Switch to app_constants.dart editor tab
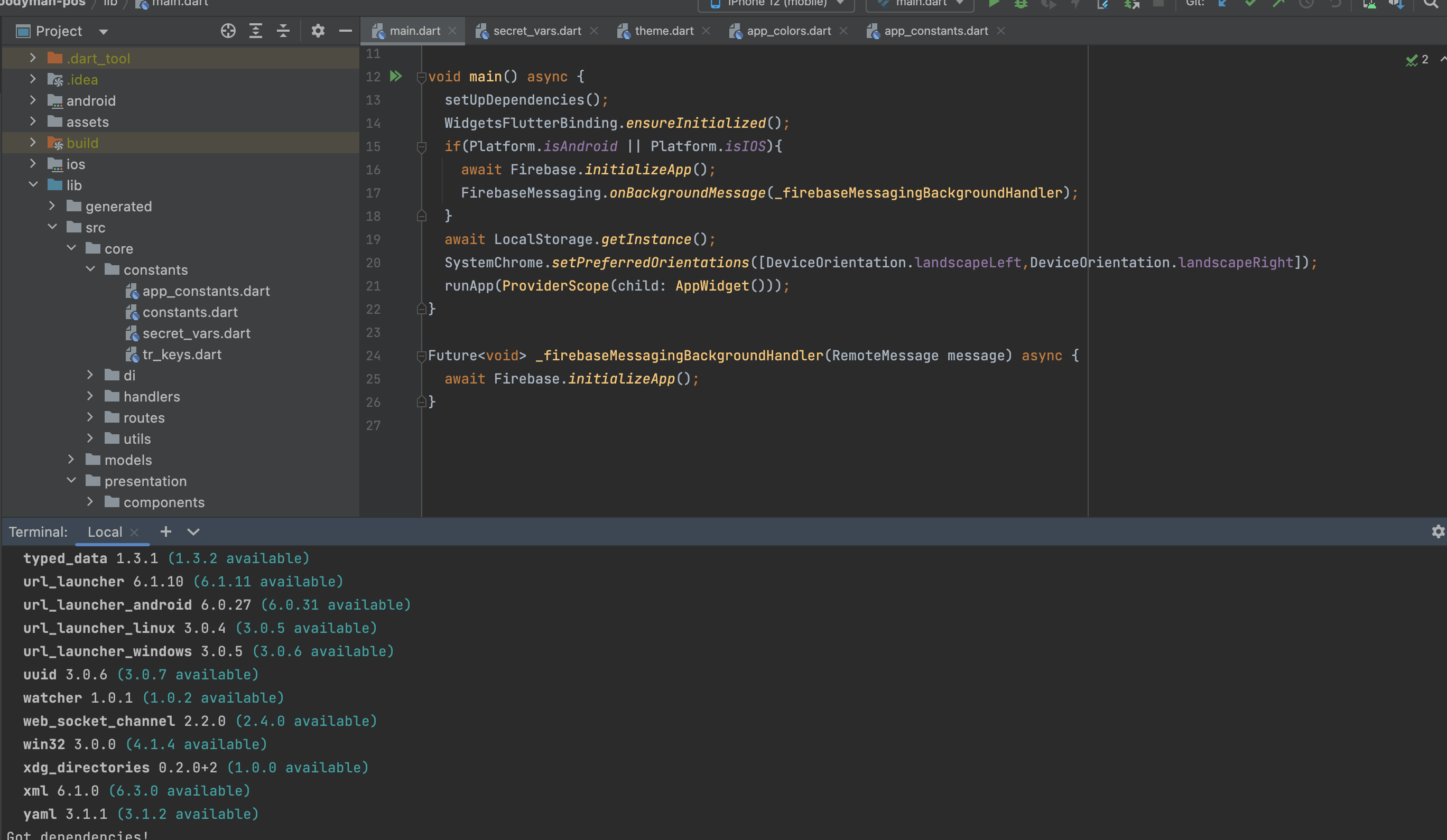 click(935, 31)
